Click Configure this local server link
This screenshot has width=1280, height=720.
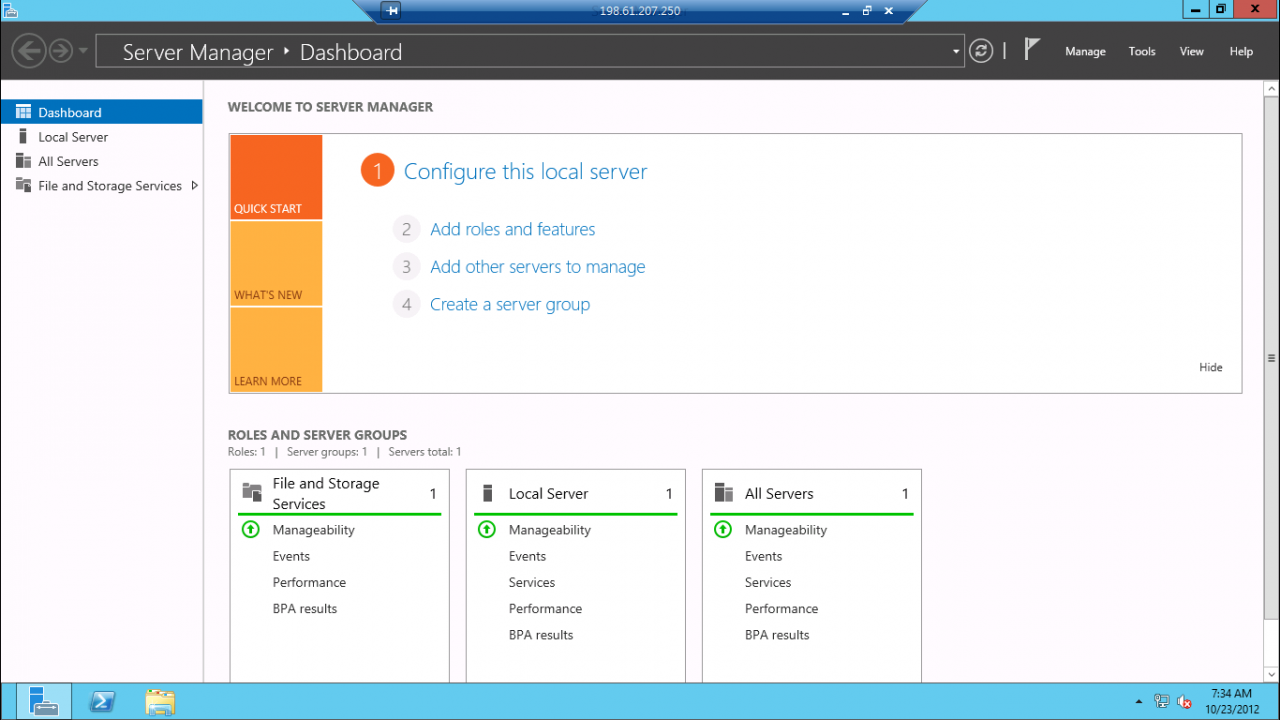525,172
